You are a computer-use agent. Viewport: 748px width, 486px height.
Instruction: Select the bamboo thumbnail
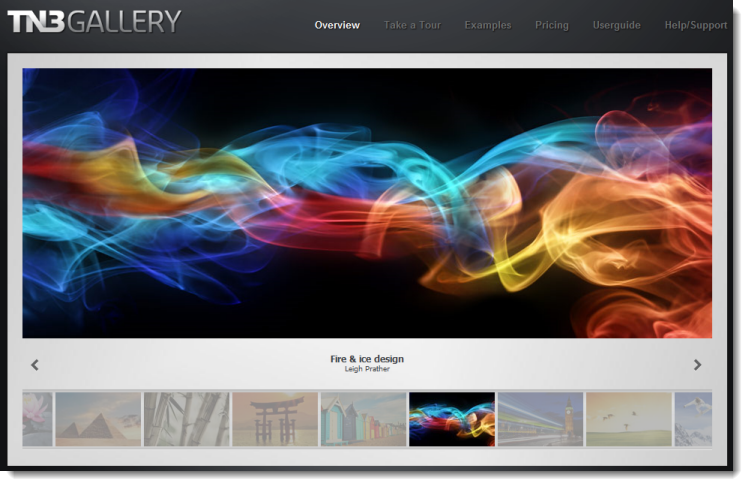point(187,419)
